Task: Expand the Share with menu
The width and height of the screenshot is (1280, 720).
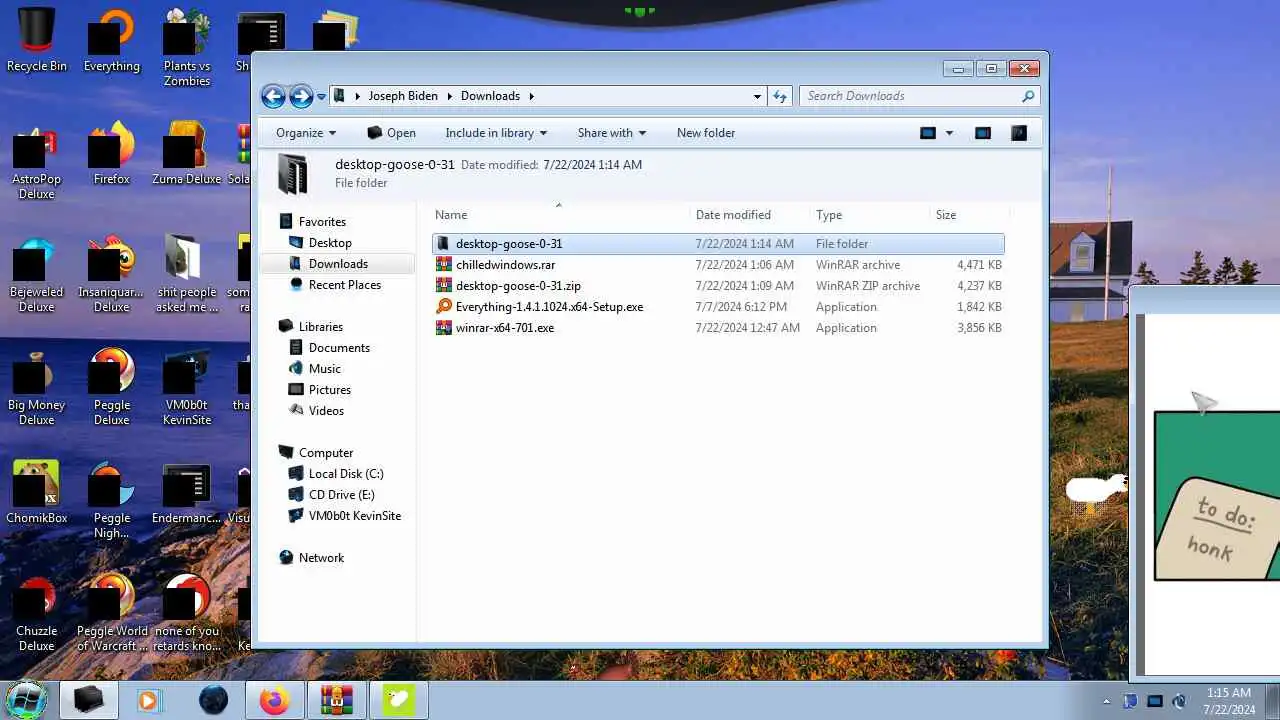Action: pos(612,133)
